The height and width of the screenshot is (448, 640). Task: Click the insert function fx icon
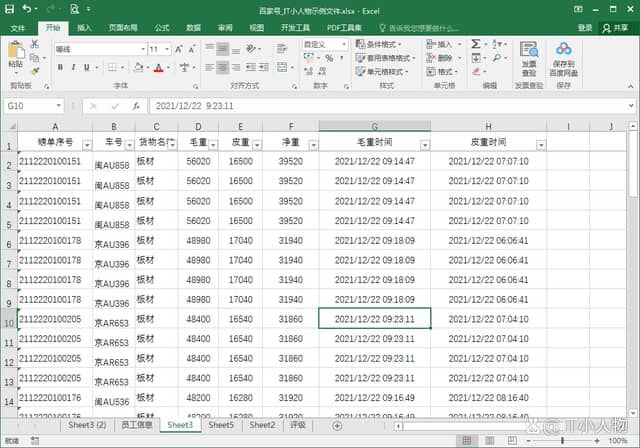coord(134,105)
